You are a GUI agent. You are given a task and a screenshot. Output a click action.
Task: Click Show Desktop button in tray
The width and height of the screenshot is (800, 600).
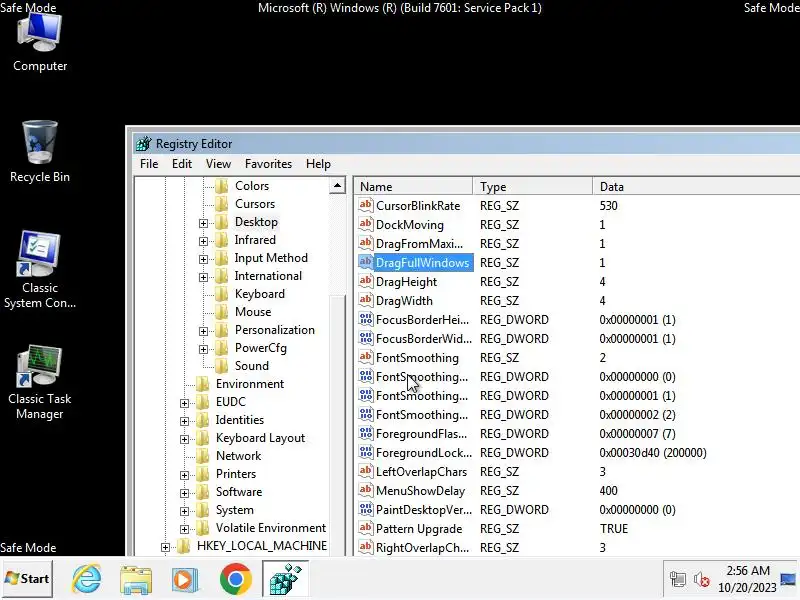click(789, 579)
